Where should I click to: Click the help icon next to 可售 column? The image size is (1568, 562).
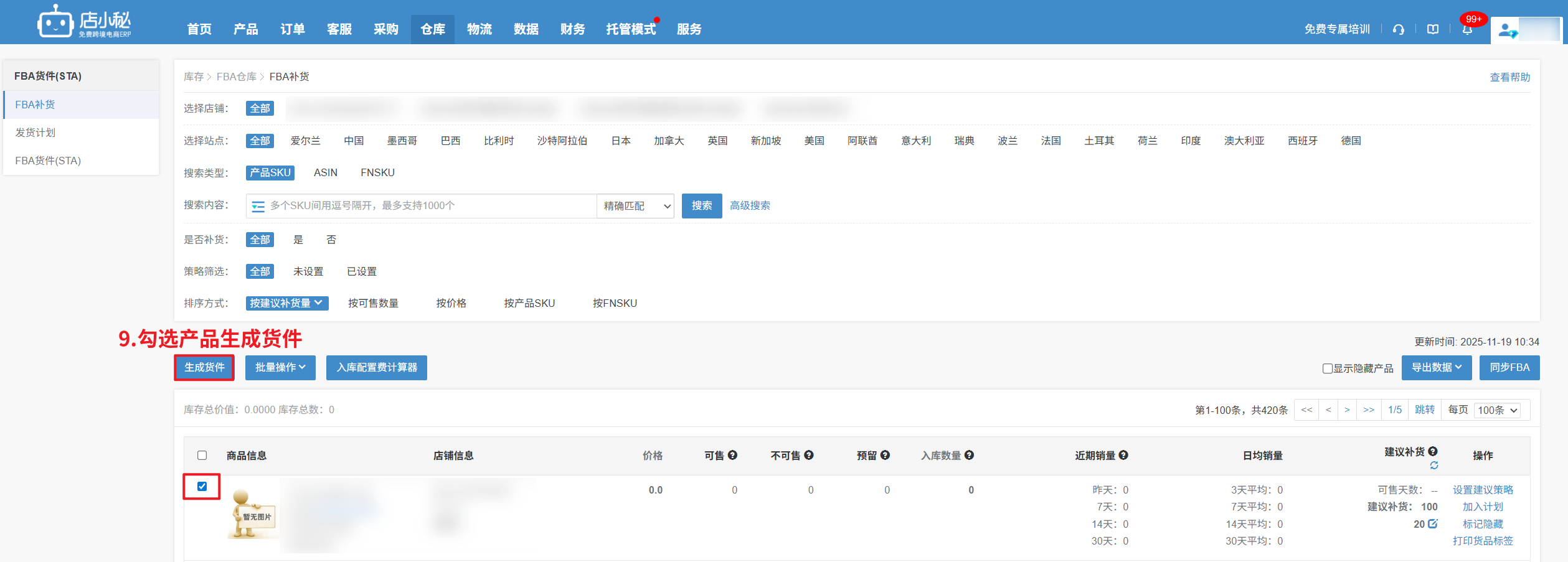(x=732, y=455)
